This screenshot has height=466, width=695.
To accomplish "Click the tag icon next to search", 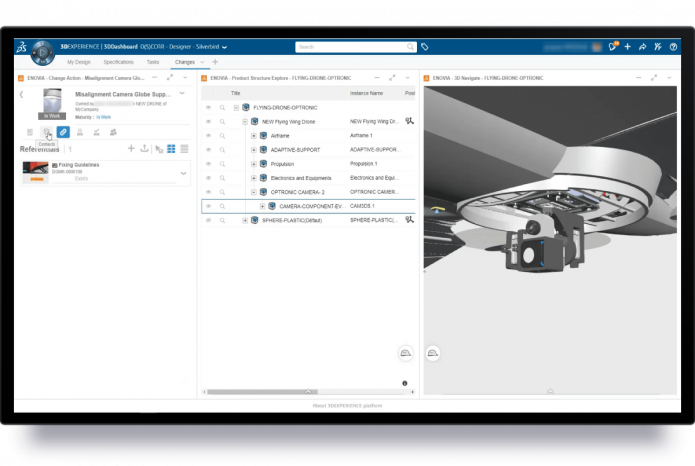I will coord(425,47).
